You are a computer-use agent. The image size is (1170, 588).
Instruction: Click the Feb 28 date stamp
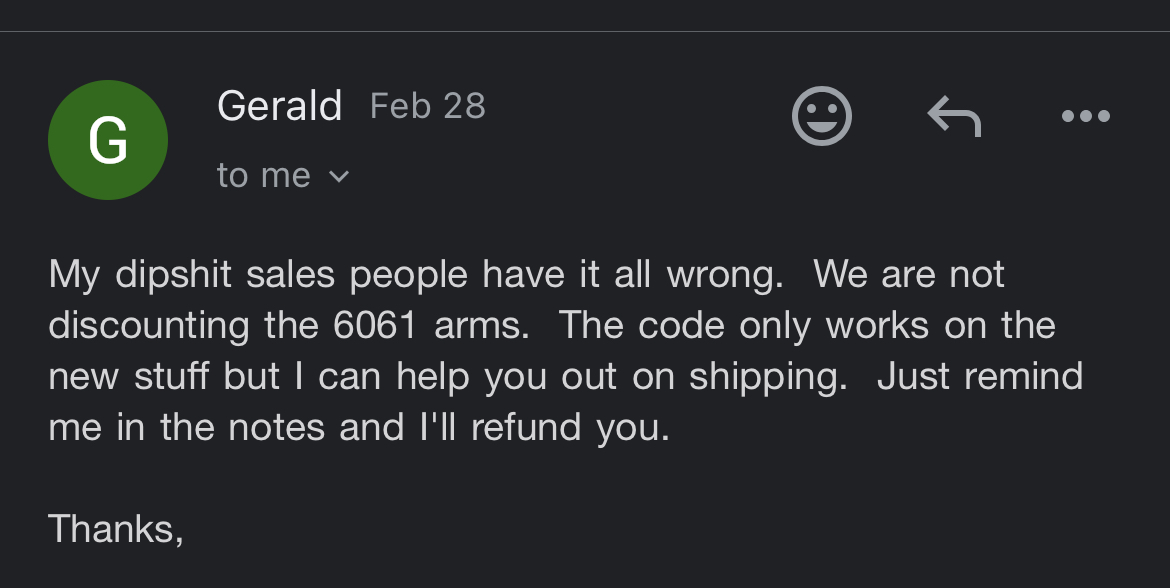pyautogui.click(x=428, y=106)
